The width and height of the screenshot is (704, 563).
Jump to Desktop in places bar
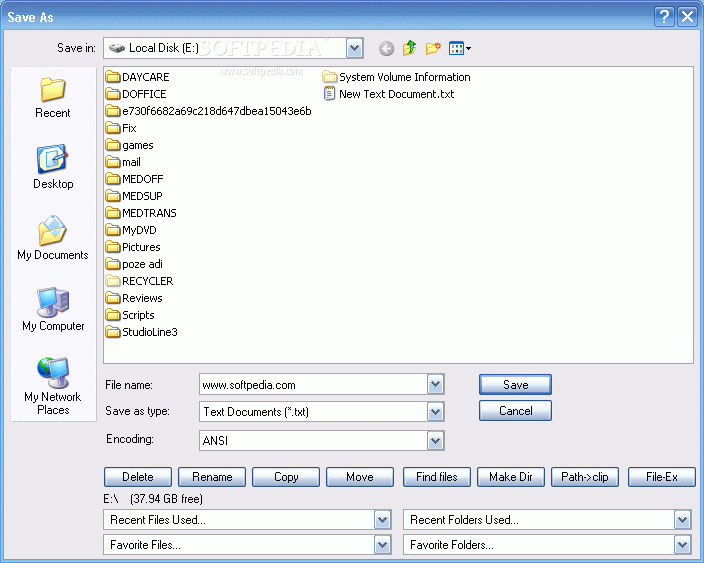(53, 167)
